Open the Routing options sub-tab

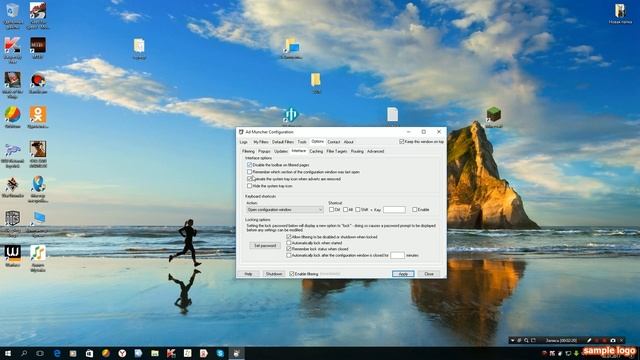coord(357,151)
